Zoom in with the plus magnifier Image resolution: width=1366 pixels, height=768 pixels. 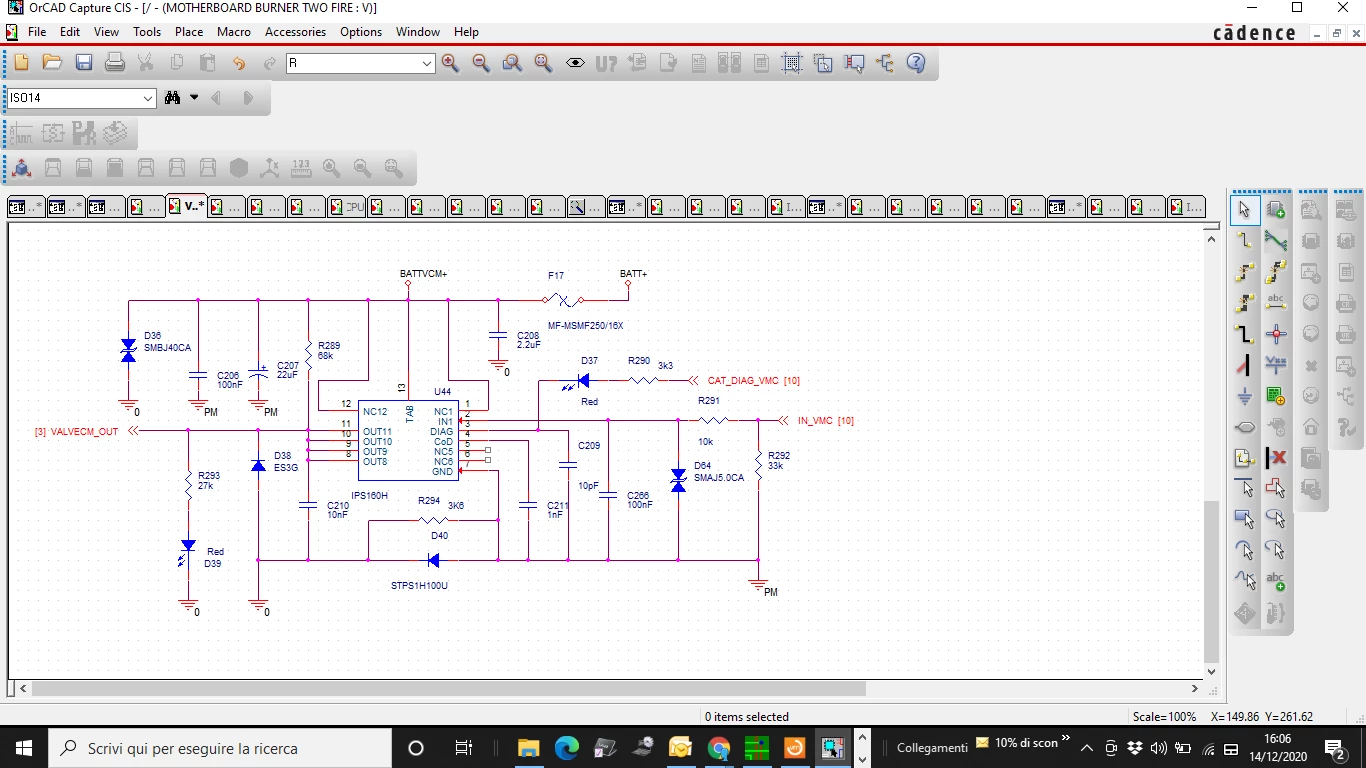click(450, 63)
